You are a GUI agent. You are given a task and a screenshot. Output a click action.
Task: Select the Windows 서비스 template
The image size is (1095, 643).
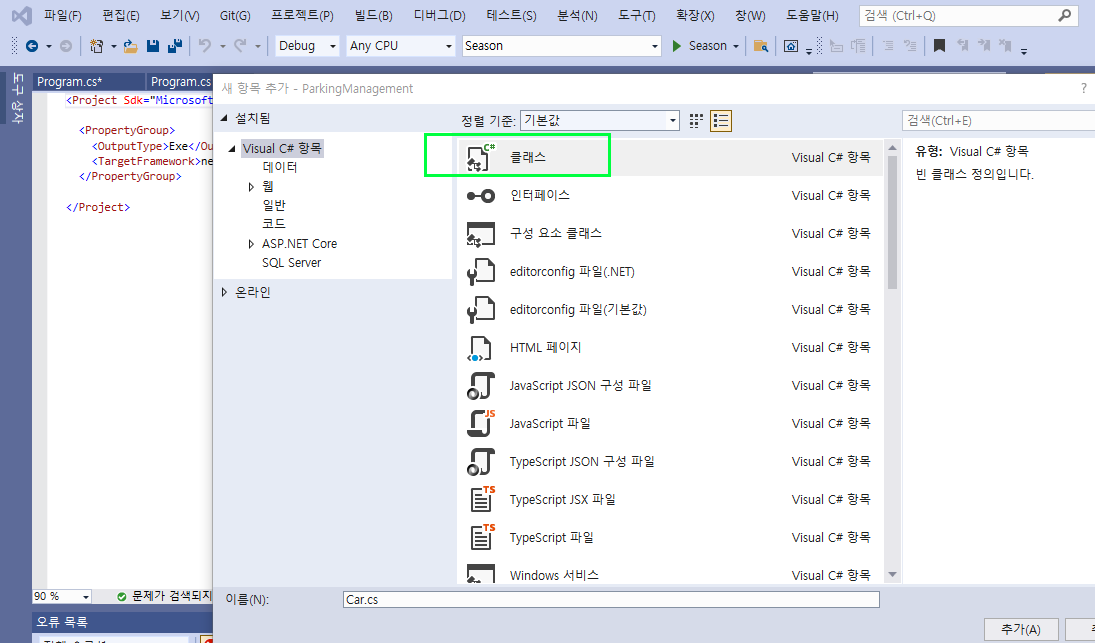click(670, 574)
